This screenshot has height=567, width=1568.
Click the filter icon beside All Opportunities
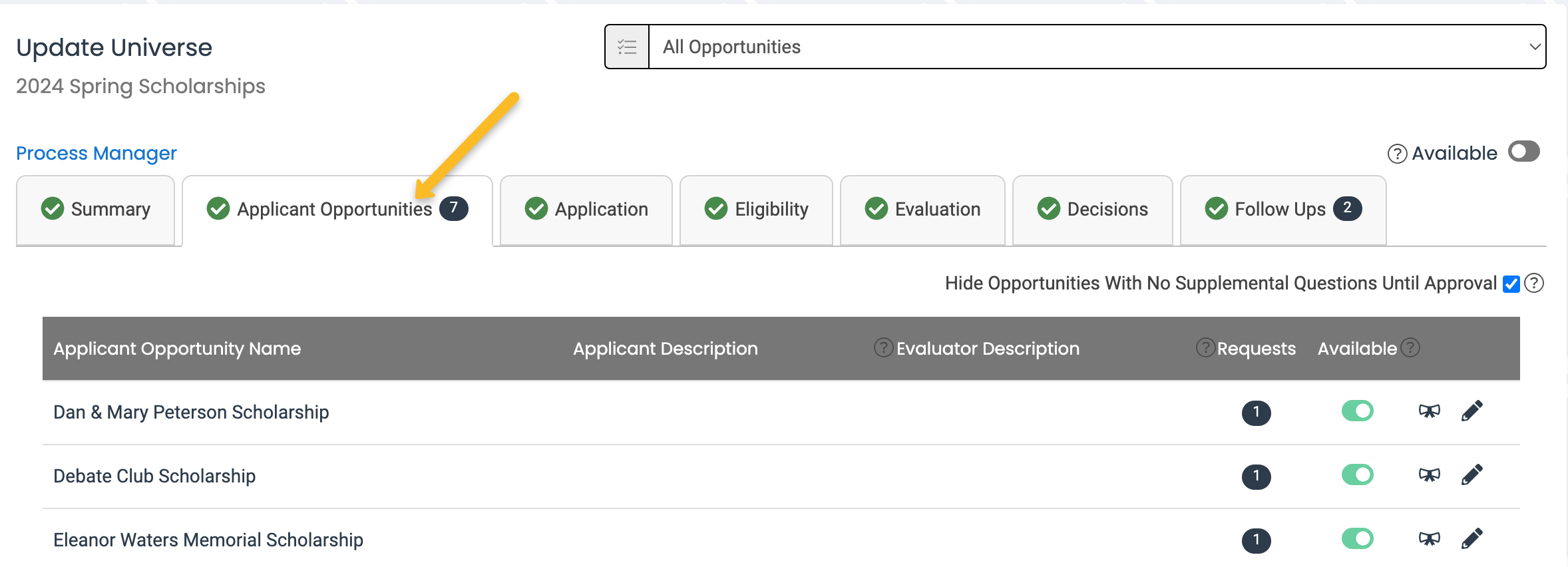pyautogui.click(x=626, y=47)
